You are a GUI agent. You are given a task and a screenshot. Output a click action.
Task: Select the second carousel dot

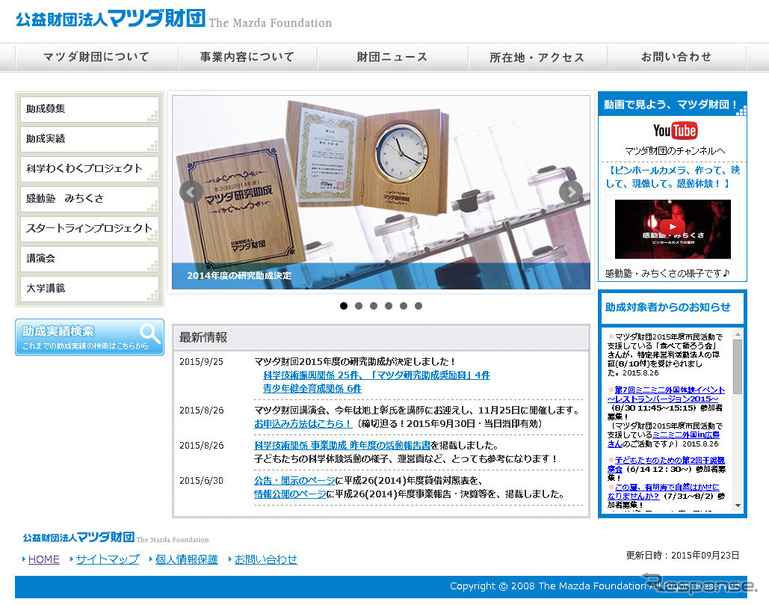pyautogui.click(x=359, y=306)
